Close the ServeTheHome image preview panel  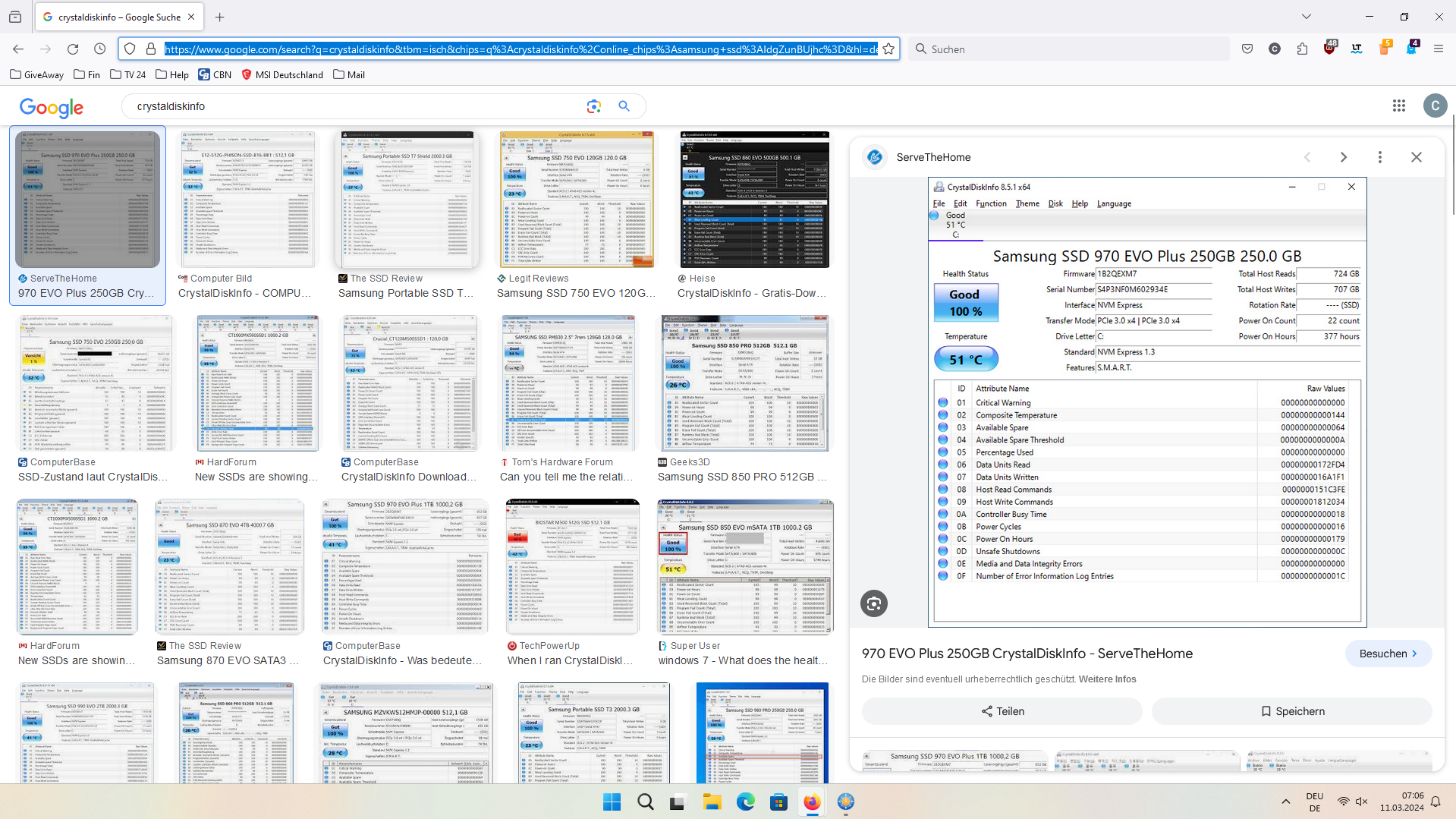(x=1417, y=157)
